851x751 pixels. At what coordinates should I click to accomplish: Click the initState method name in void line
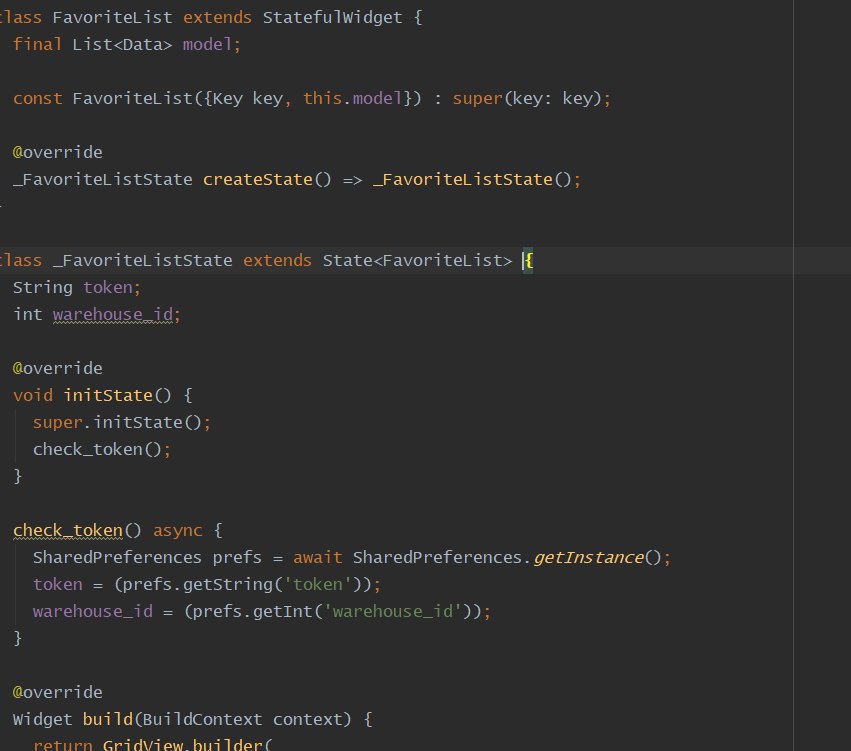107,395
